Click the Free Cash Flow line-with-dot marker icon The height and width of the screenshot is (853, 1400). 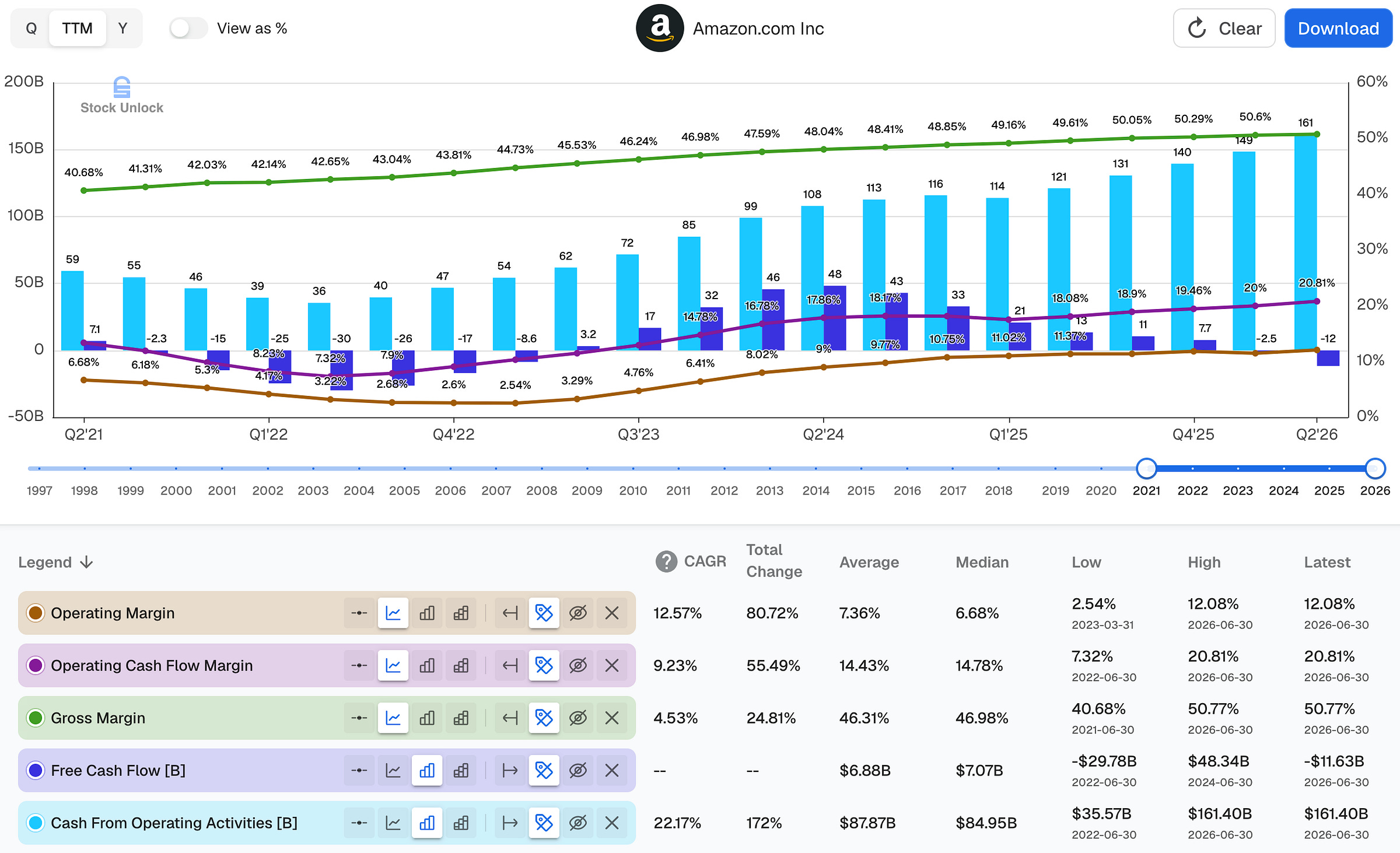tap(359, 770)
